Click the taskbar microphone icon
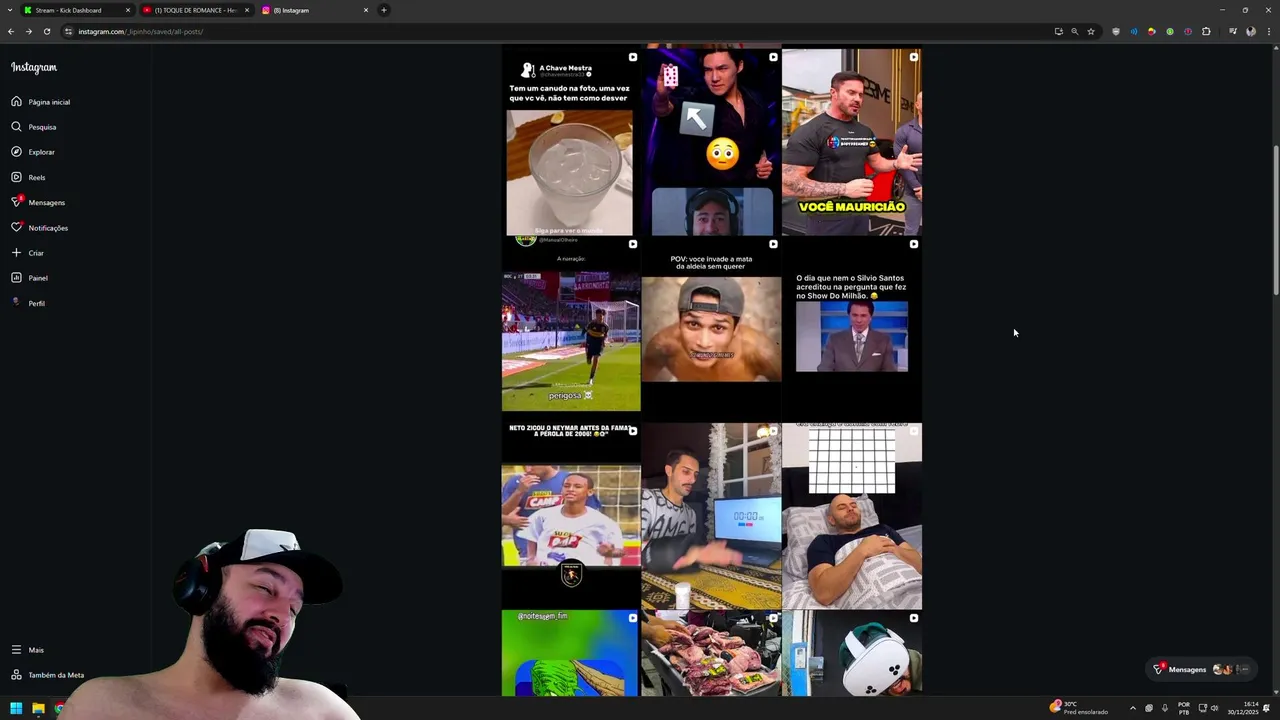Viewport: 1280px width, 720px height. [1164, 708]
